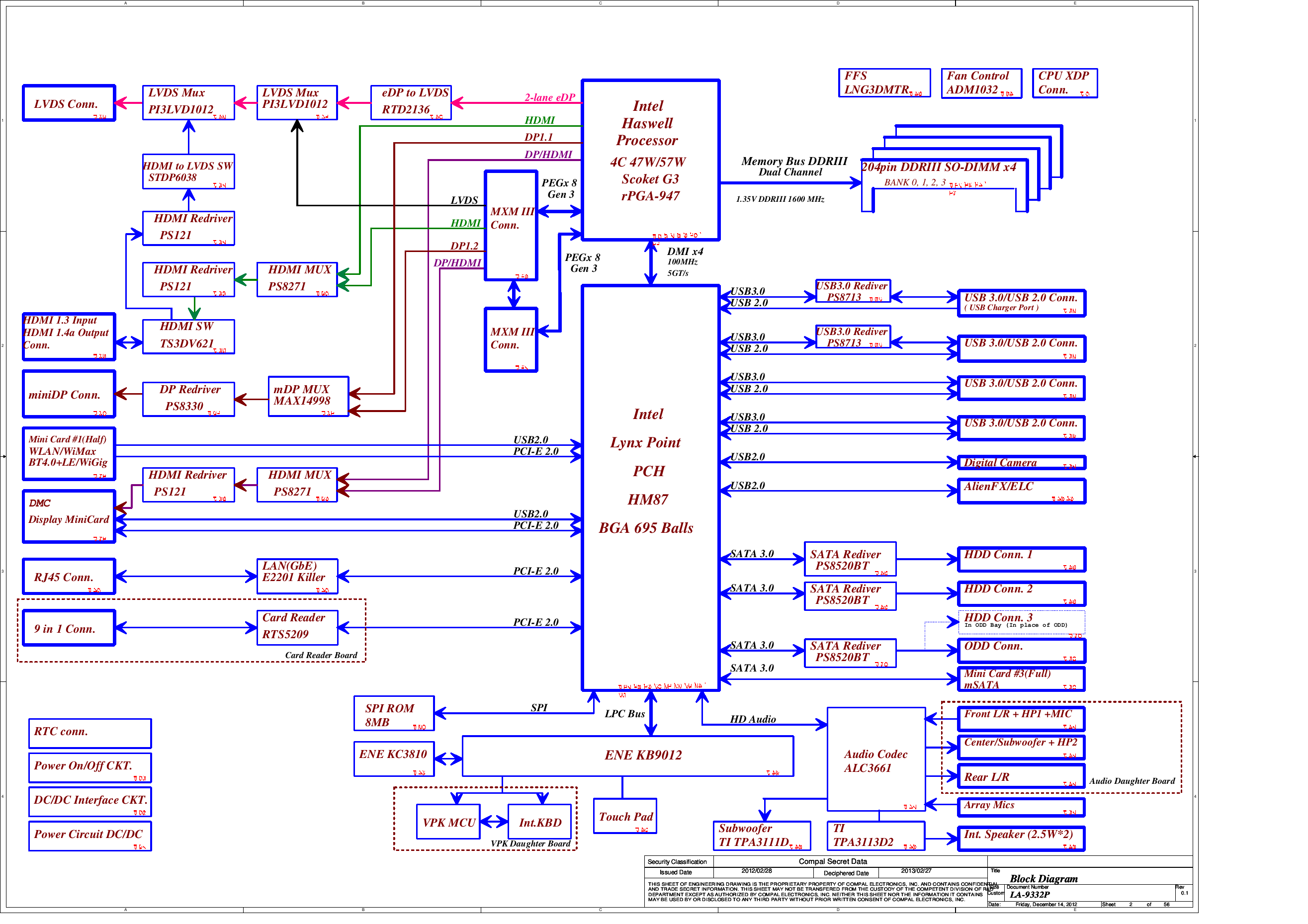Click TI TPA3113D2 amplifier block
This screenshot has width=1308, height=924.
[876, 836]
